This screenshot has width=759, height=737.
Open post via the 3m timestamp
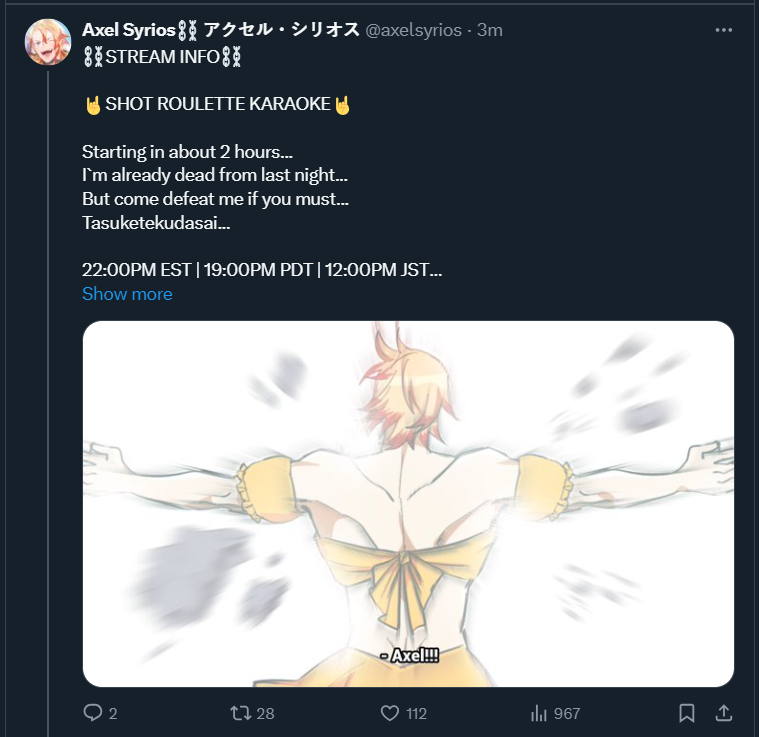[x=490, y=30]
